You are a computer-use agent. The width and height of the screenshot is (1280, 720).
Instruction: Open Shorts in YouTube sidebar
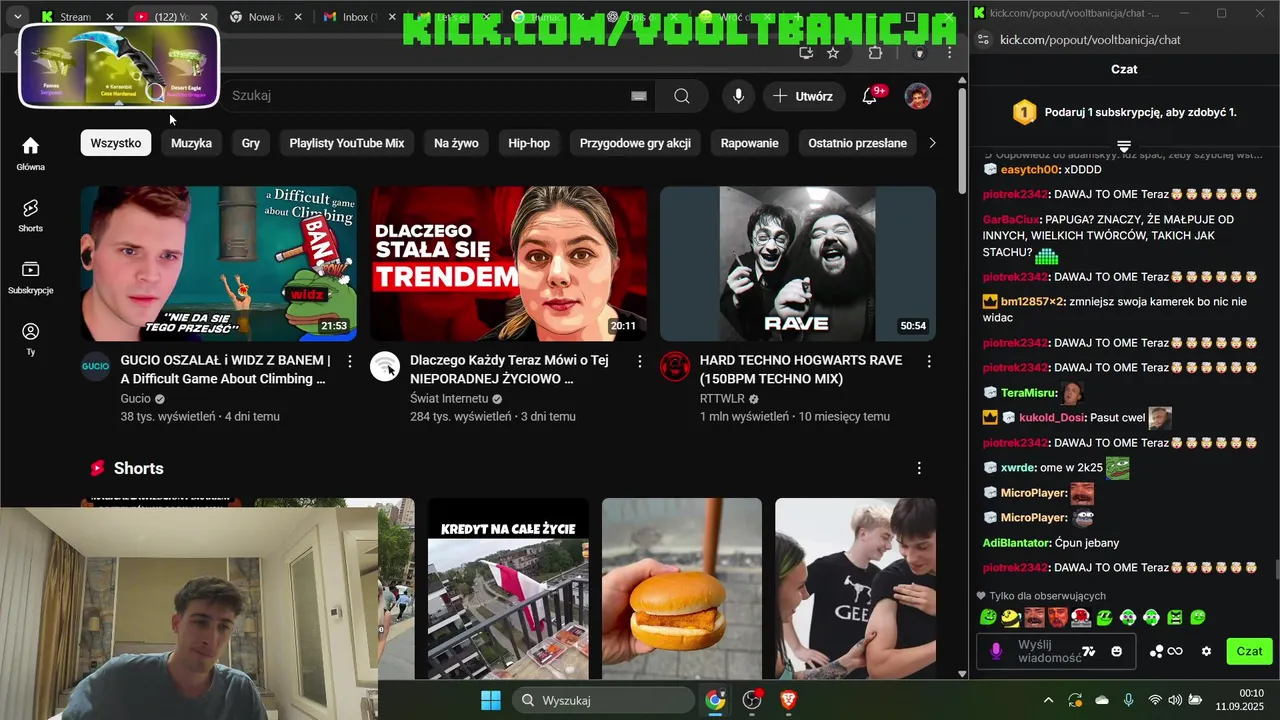click(x=30, y=214)
